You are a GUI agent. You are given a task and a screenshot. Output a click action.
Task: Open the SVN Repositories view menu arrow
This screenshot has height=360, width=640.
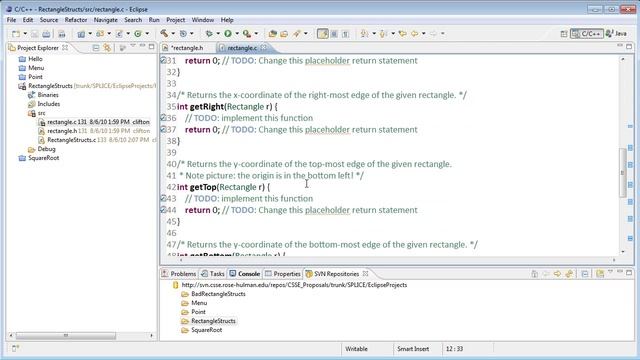(x=610, y=272)
